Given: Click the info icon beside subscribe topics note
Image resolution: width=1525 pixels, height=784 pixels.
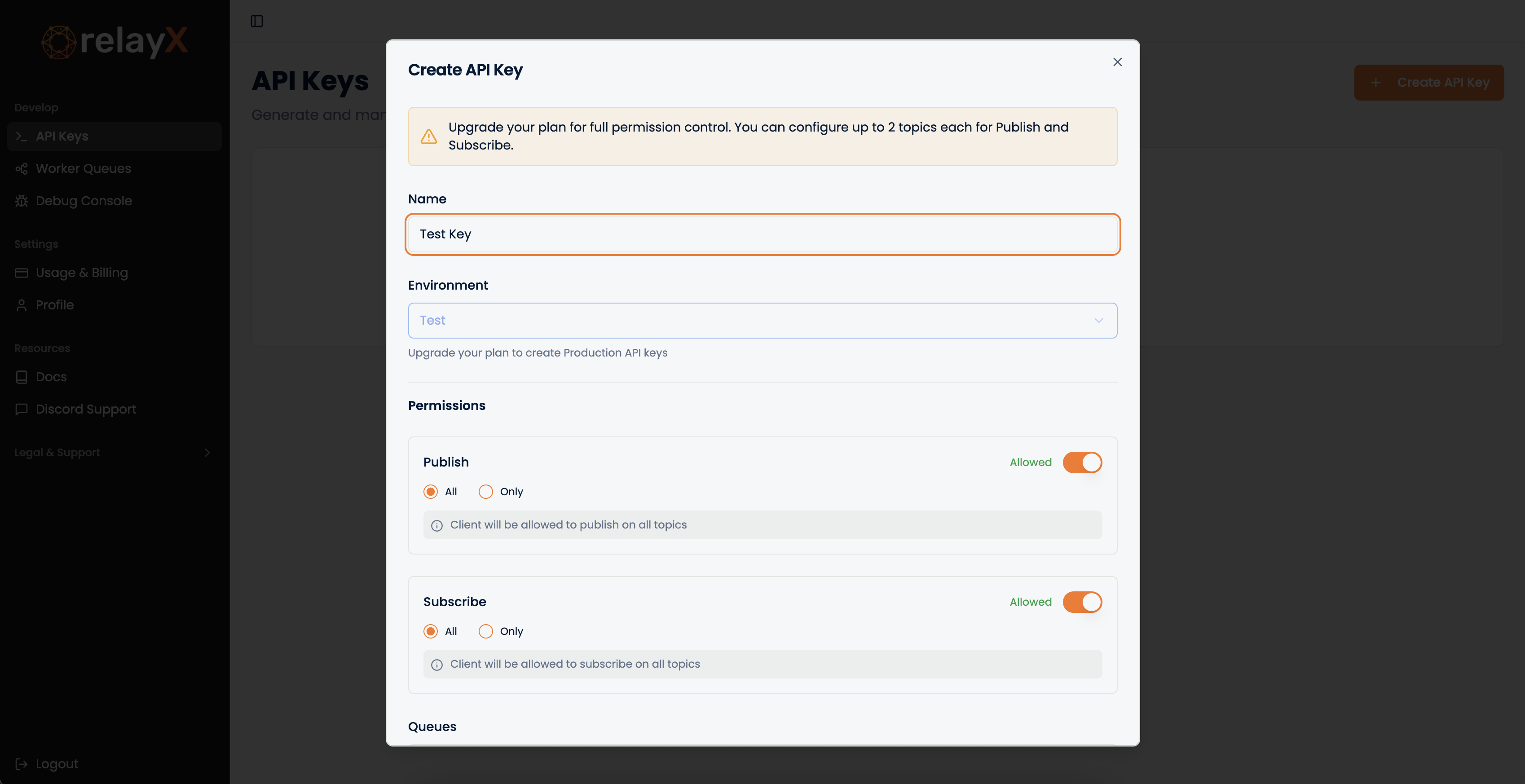Looking at the screenshot, I should (x=437, y=665).
